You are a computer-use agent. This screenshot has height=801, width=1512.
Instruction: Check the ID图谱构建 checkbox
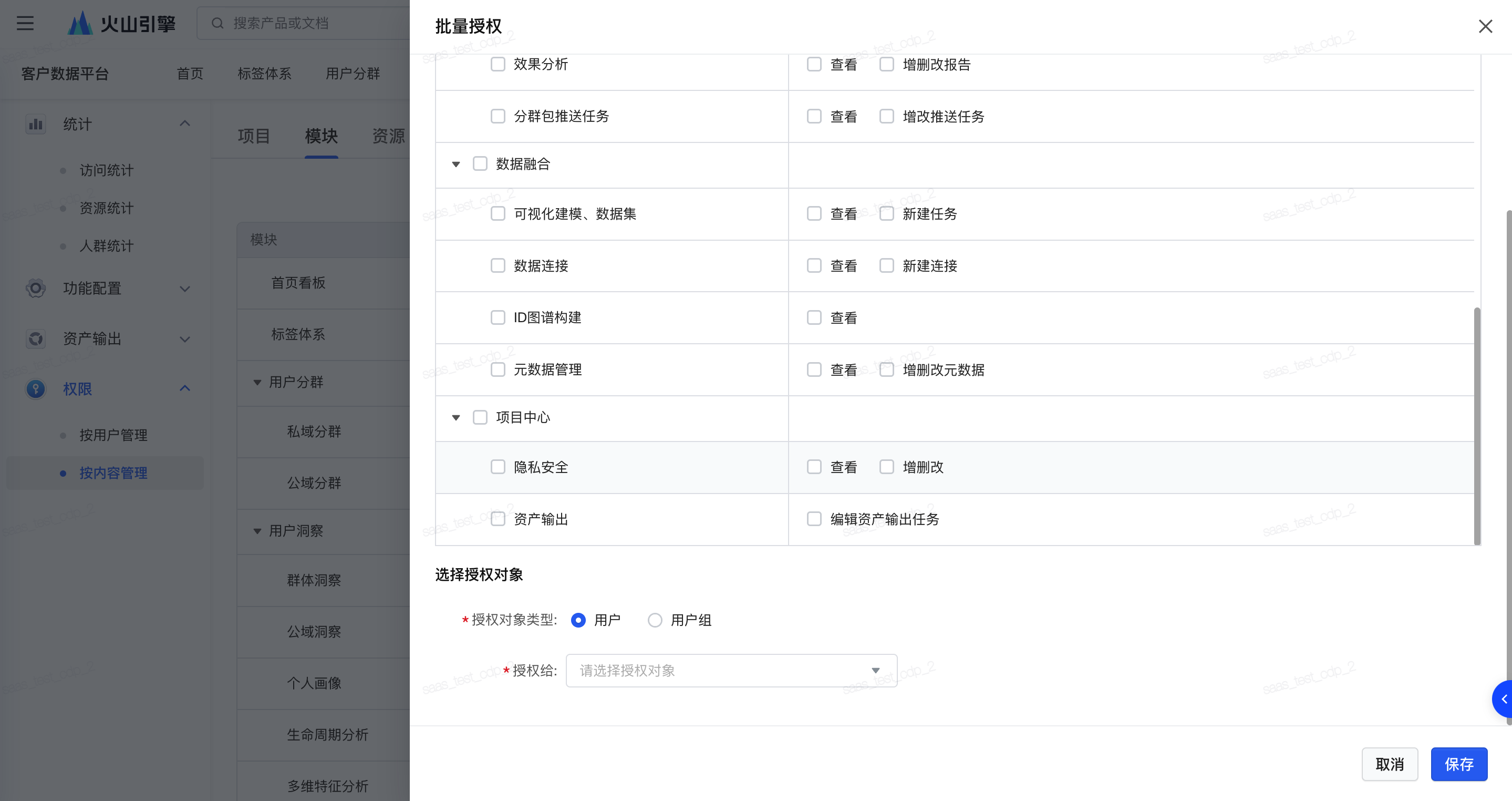tap(498, 317)
